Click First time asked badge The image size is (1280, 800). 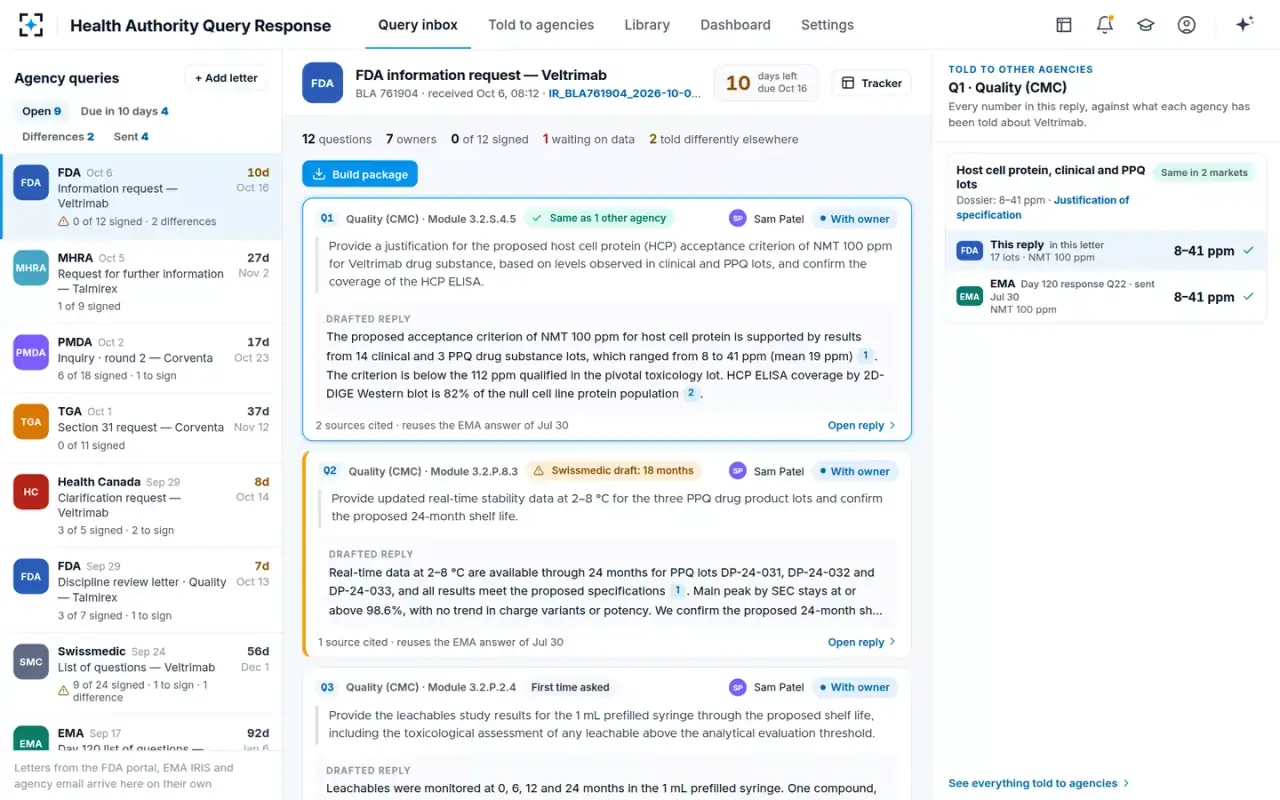(570, 687)
